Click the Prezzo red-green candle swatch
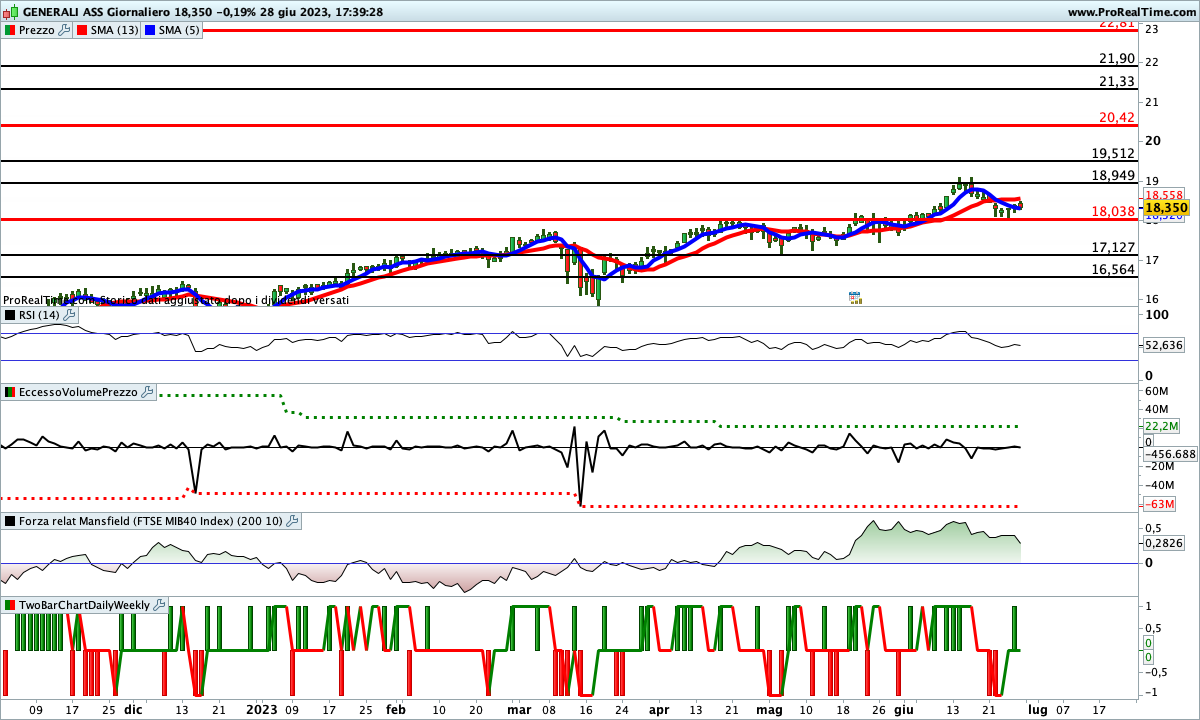 10,30
